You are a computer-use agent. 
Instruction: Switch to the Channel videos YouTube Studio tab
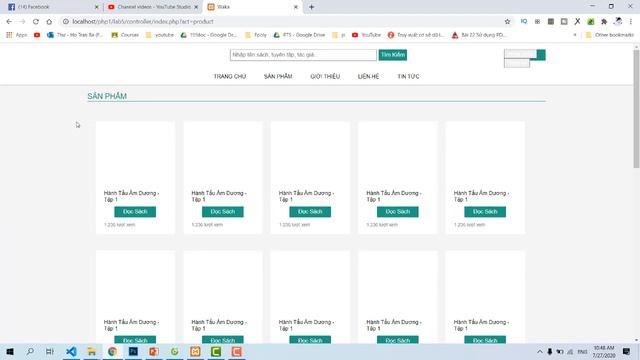(153, 7)
